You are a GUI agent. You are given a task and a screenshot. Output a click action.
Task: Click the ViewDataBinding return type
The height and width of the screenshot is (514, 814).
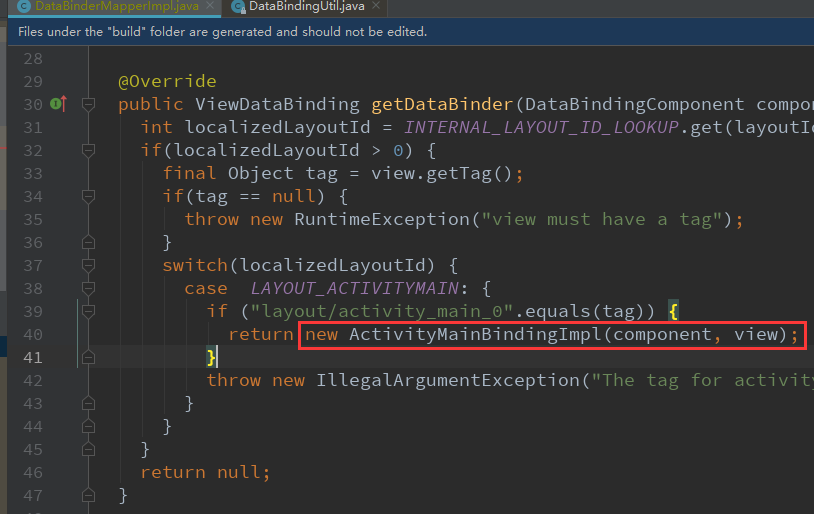click(x=277, y=104)
